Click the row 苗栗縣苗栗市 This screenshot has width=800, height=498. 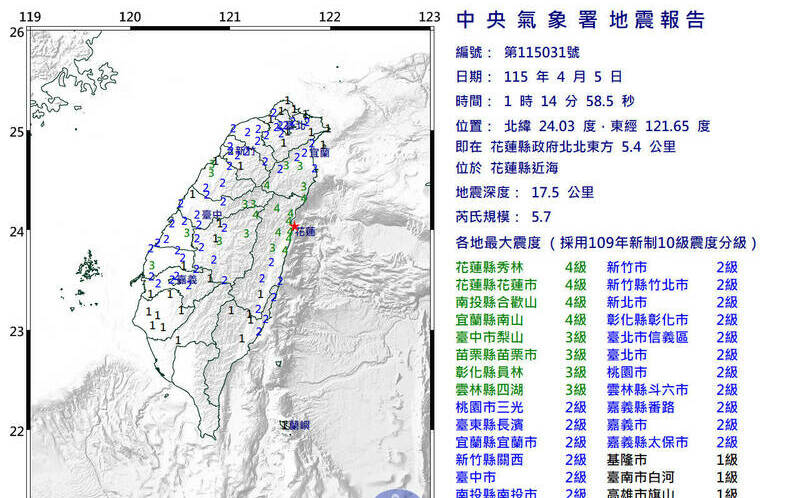(x=521, y=355)
